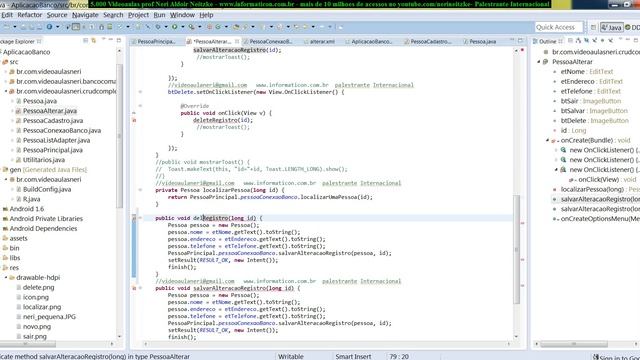
Task: Toggle Sort in Outline toolbar
Action: click(x=578, y=41)
